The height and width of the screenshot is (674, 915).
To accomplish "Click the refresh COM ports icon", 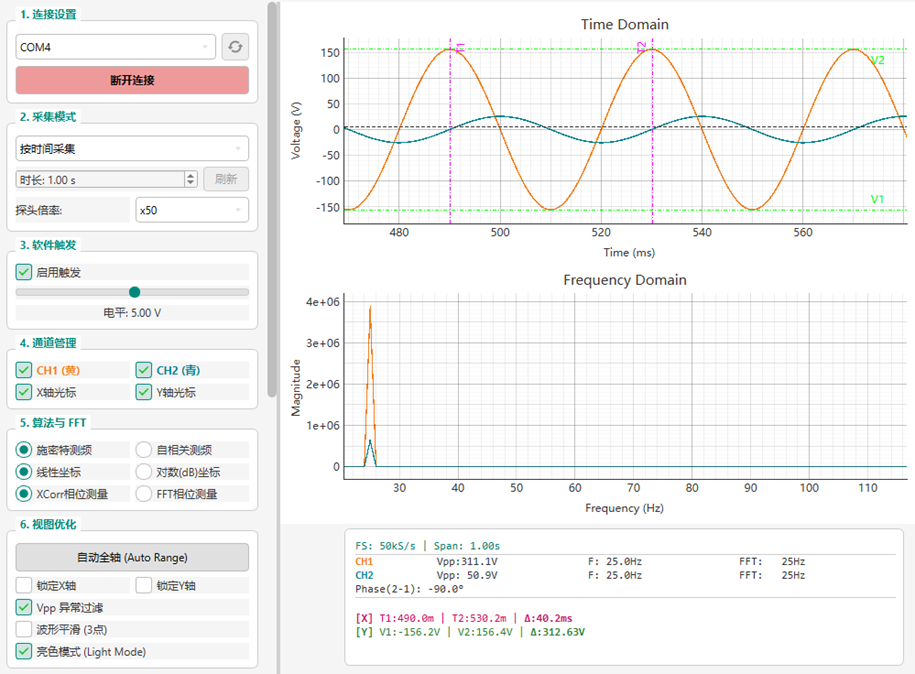I will [235, 47].
